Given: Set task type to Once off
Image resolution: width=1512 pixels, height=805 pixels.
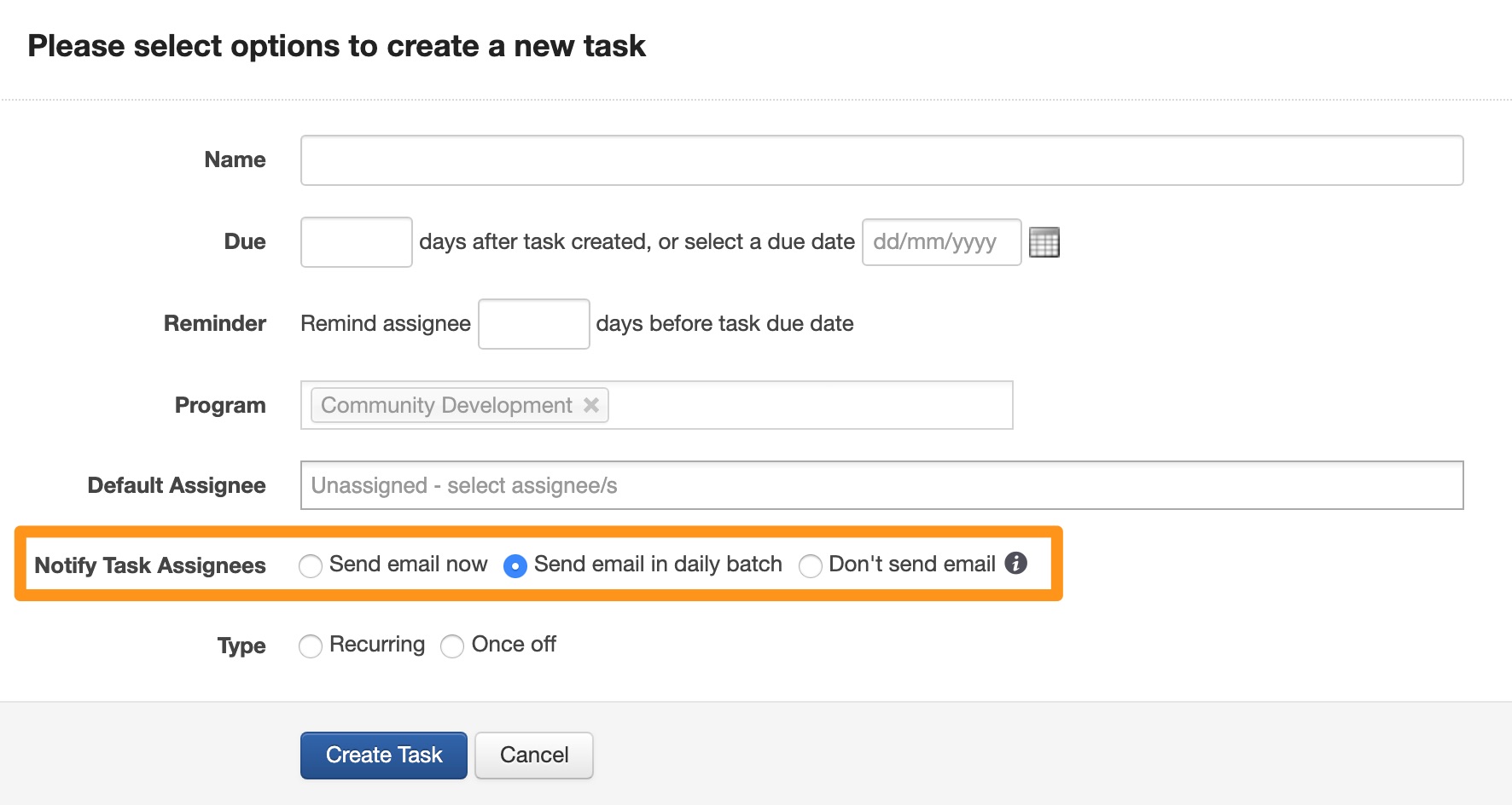Looking at the screenshot, I should (x=452, y=646).
